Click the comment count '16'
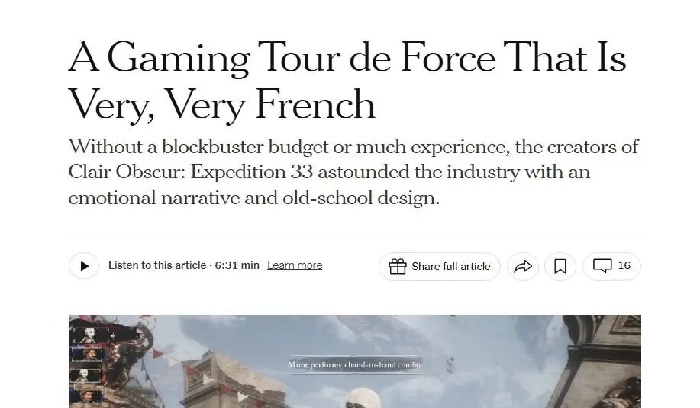 click(x=624, y=266)
